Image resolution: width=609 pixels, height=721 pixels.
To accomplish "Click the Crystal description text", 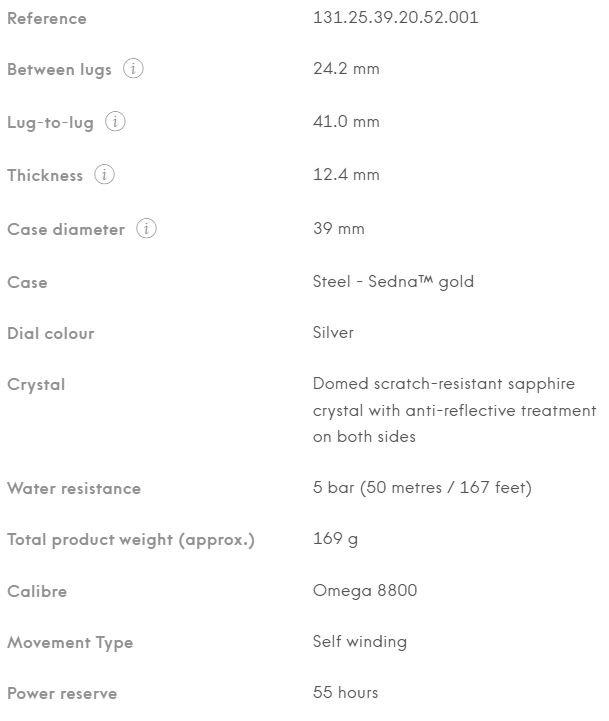I will pos(454,410).
